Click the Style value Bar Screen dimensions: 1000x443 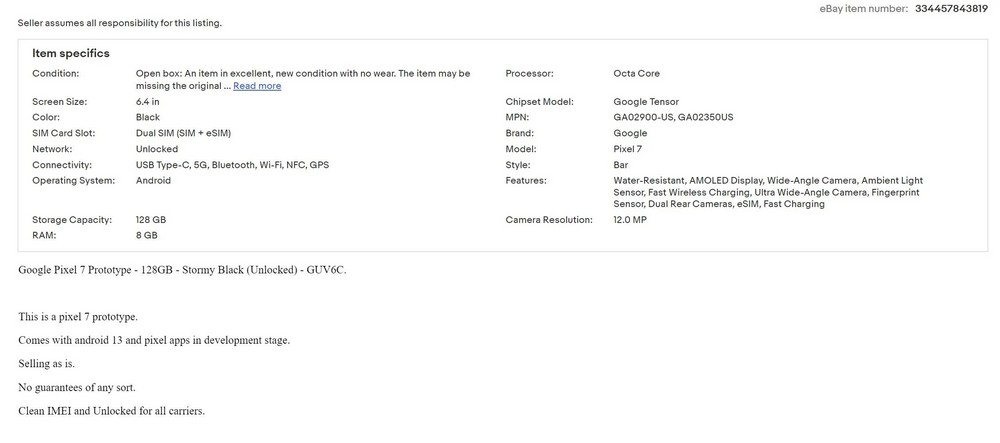621,165
